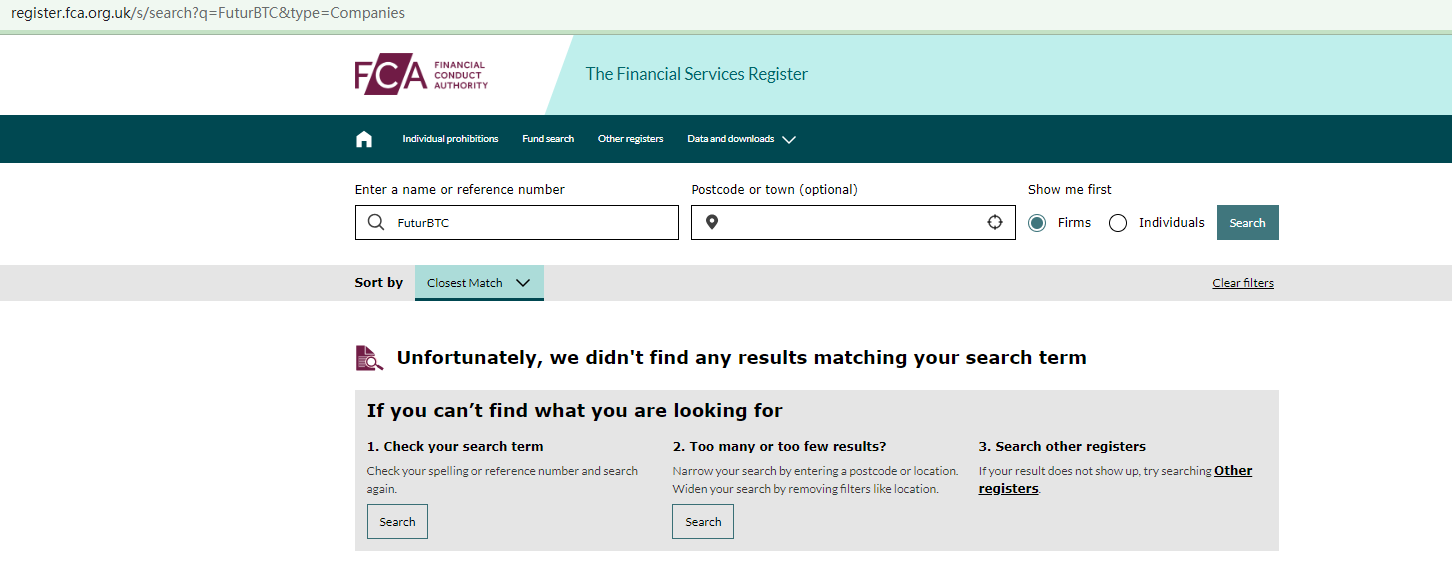Go to Fund search
This screenshot has height=586, width=1452.
pyautogui.click(x=548, y=139)
